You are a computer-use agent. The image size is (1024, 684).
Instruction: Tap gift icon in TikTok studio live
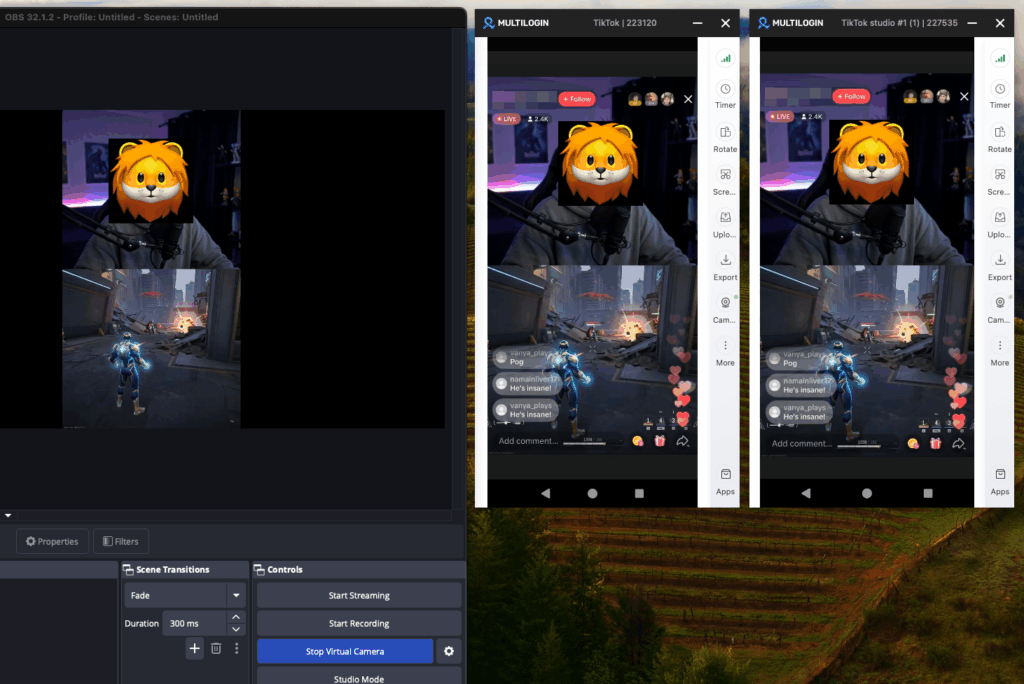(x=935, y=444)
